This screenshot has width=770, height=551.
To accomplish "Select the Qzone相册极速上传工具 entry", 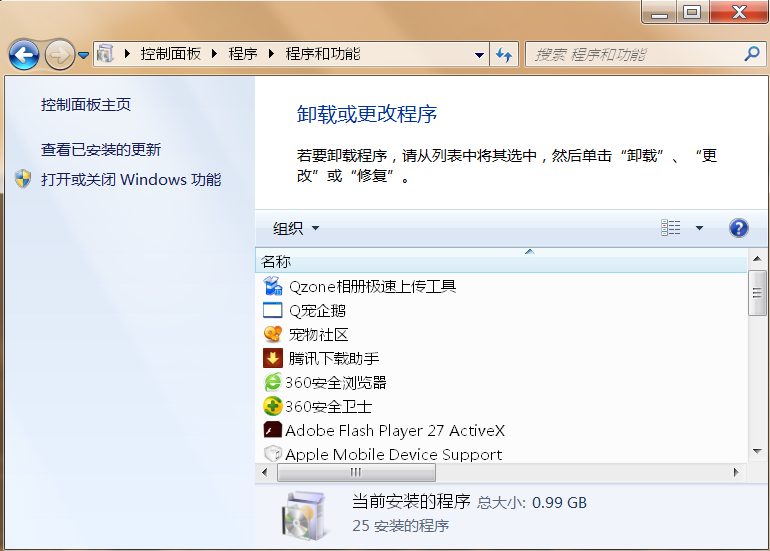I will click(372, 286).
